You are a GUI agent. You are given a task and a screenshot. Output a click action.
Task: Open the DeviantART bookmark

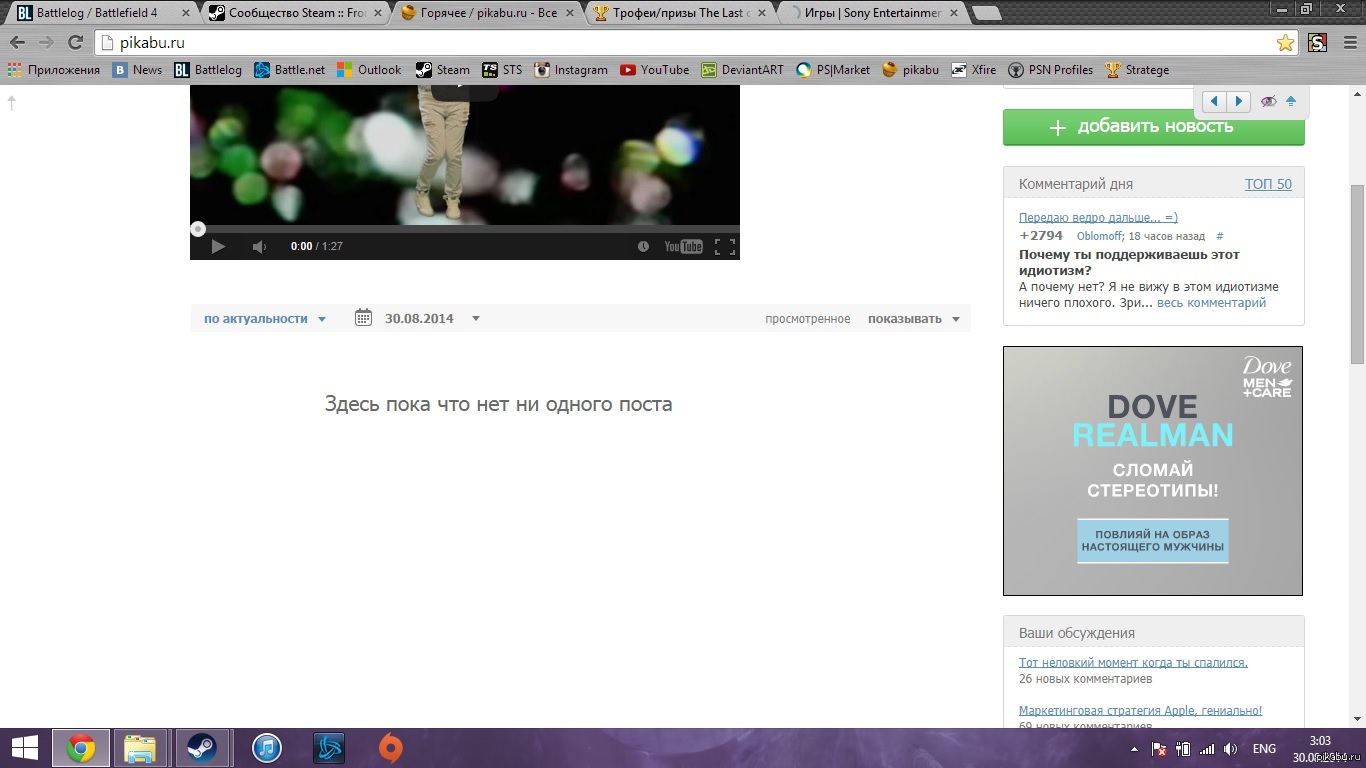(743, 70)
